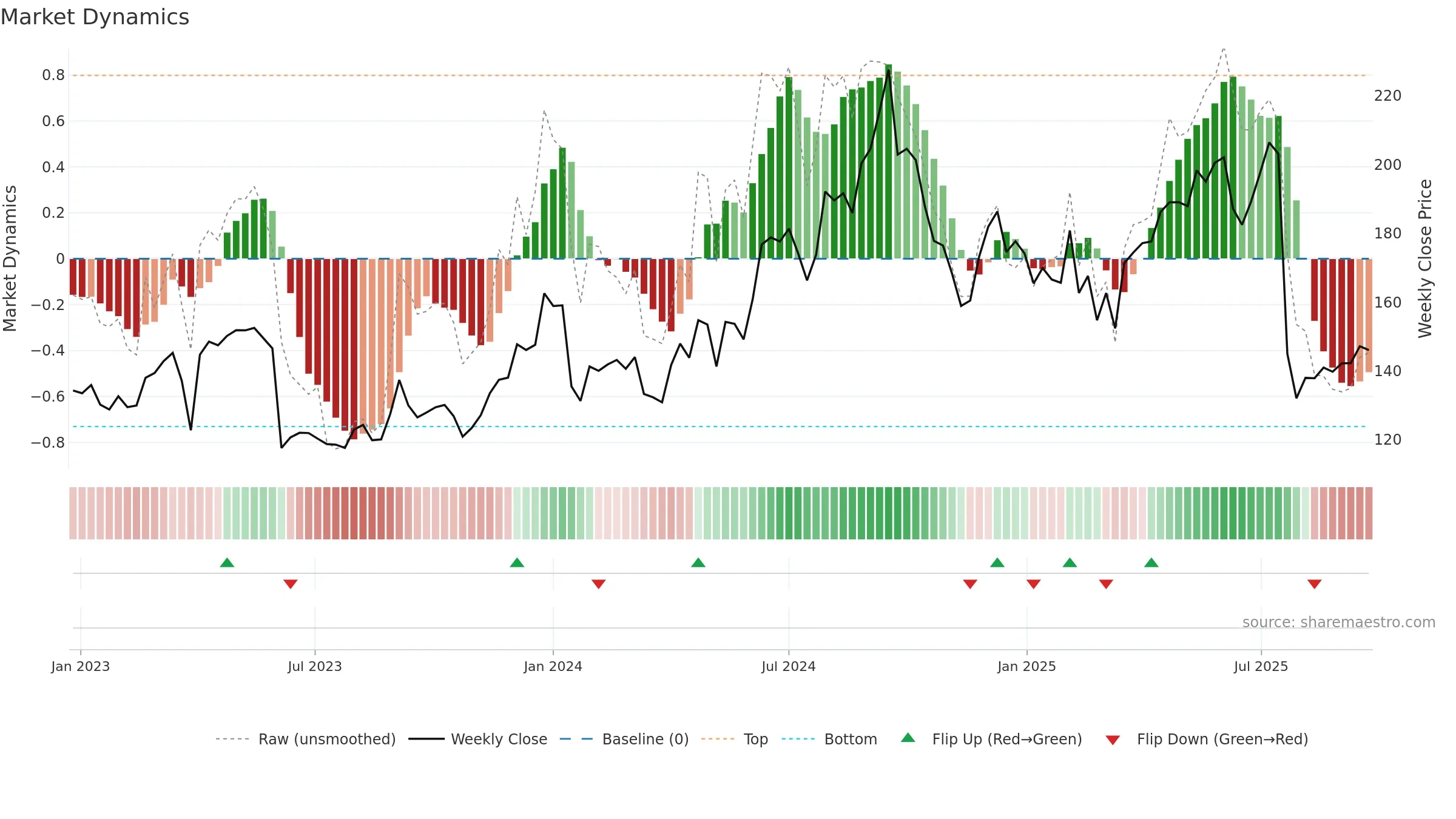Click the source: sharemaestro.com text
Screen dimensions: 1456x819
[1339, 622]
